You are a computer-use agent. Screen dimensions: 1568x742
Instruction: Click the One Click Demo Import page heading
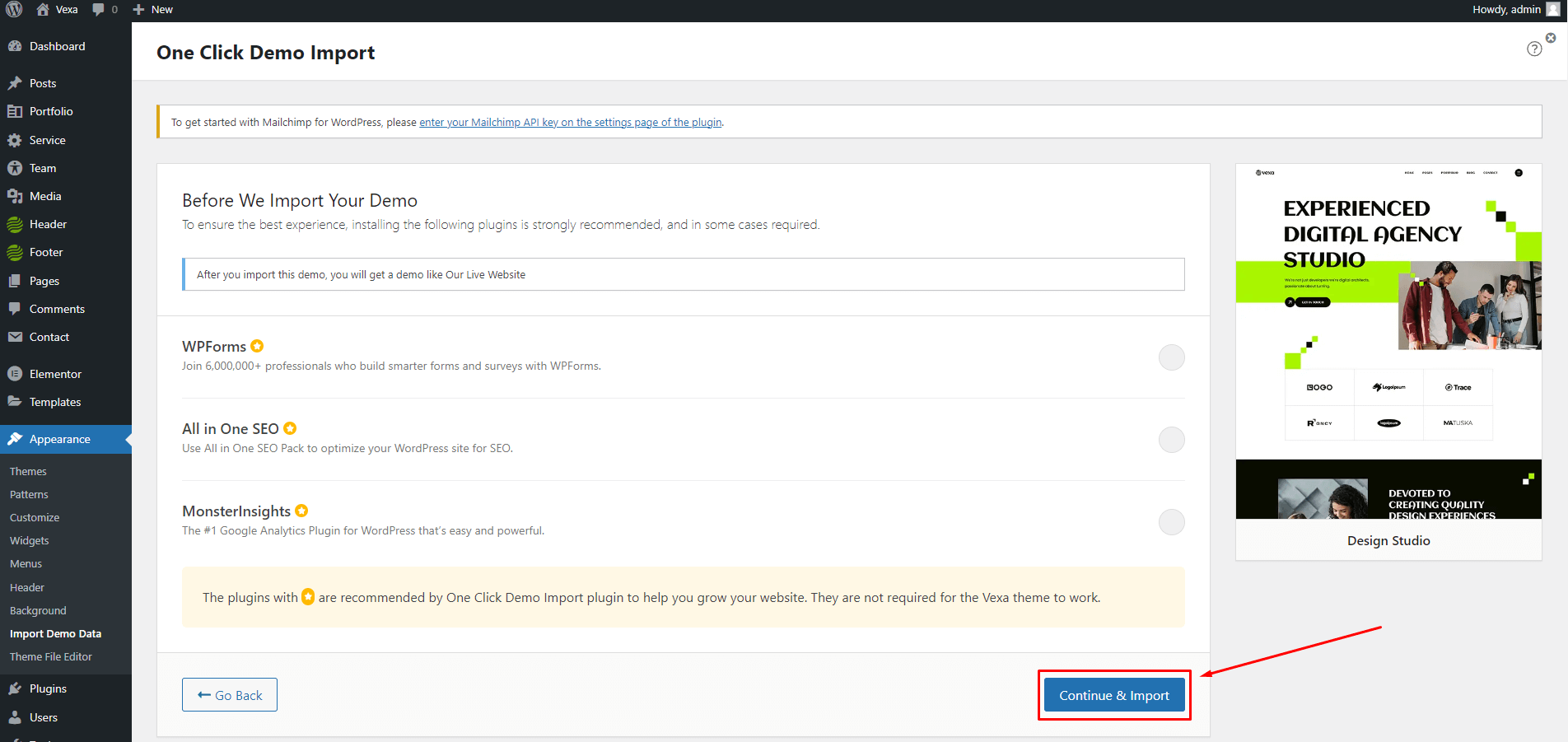[x=265, y=53]
